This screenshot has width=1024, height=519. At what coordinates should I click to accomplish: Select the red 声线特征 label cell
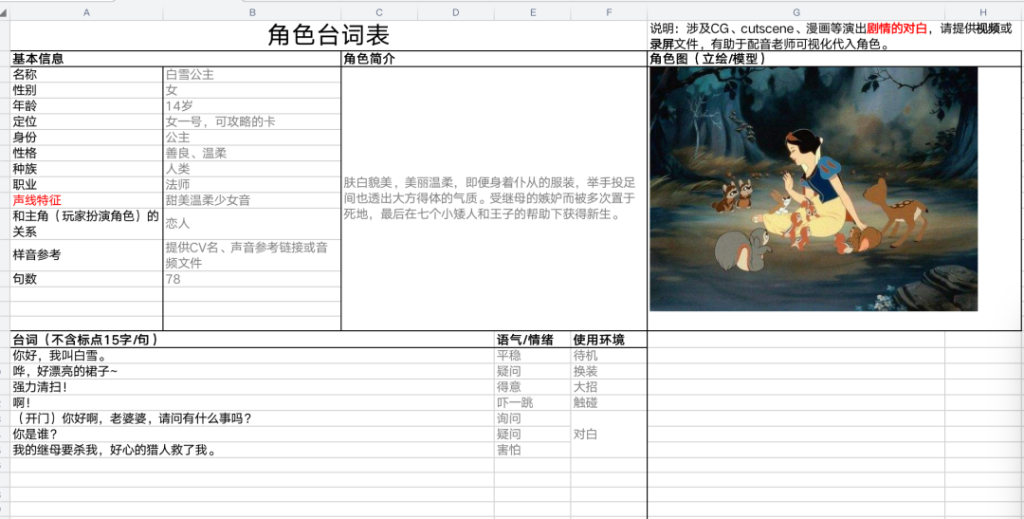pyautogui.click(x=87, y=200)
